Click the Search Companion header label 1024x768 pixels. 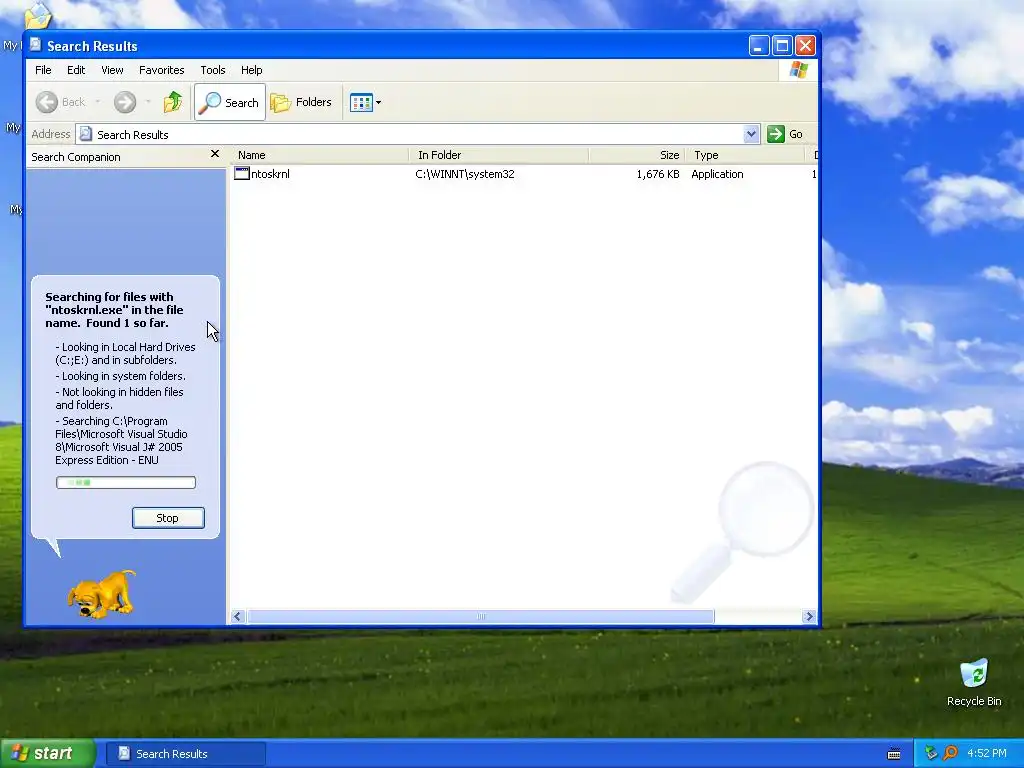point(76,157)
